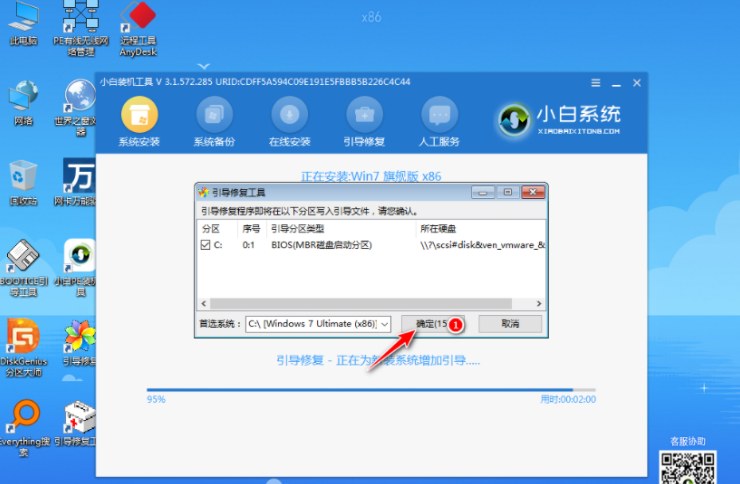Viewport: 740px width, 484px height.
Task: Close the 引导修复工具 dialog window
Action: coord(532,192)
